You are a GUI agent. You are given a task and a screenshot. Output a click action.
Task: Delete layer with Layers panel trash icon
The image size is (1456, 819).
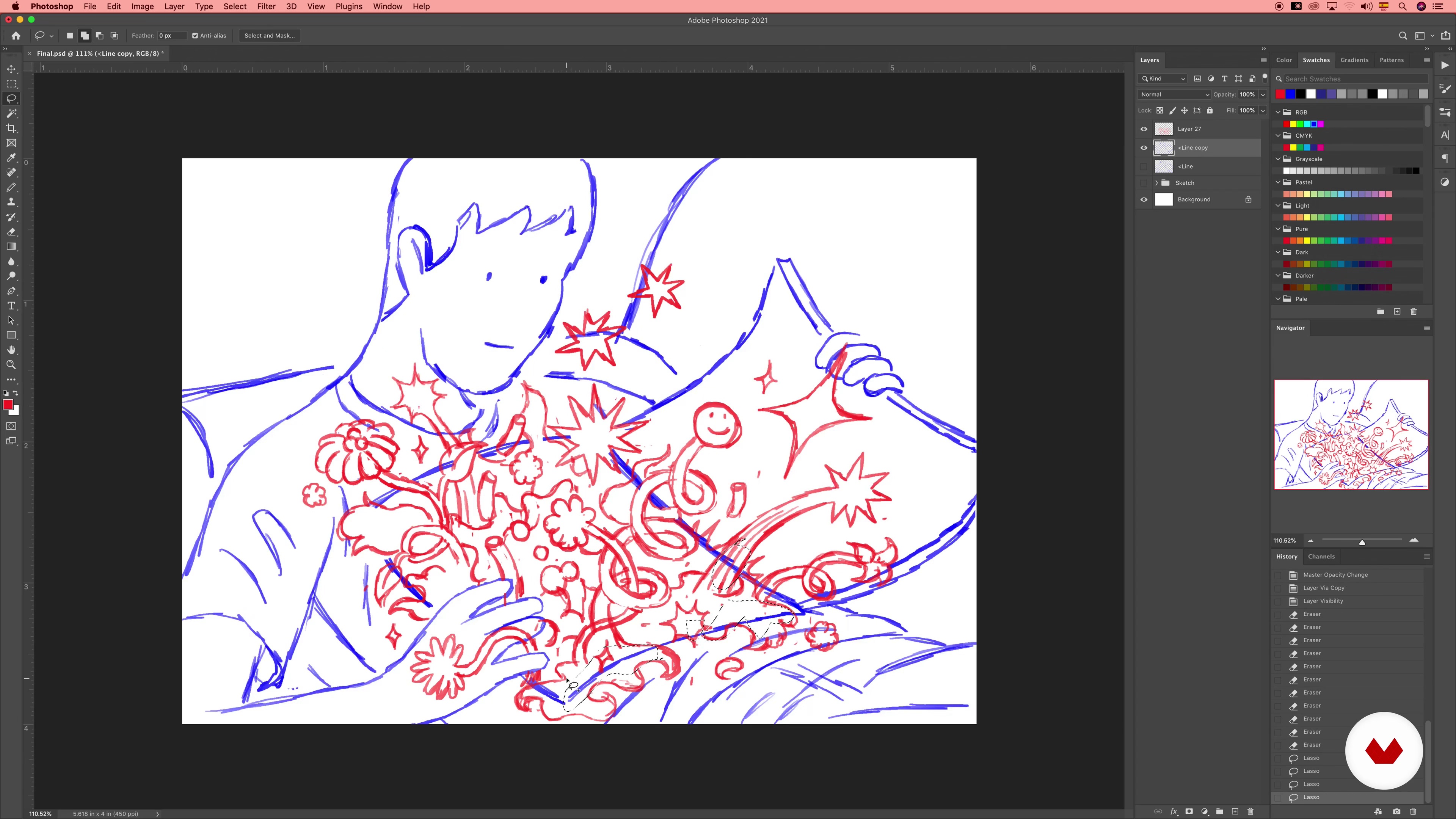pyautogui.click(x=1250, y=811)
